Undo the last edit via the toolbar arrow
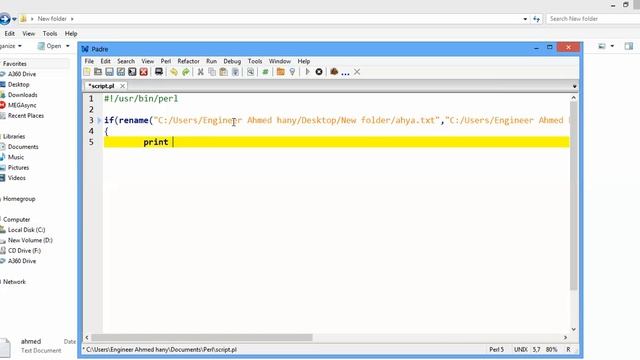640x360 pixels. [174, 72]
